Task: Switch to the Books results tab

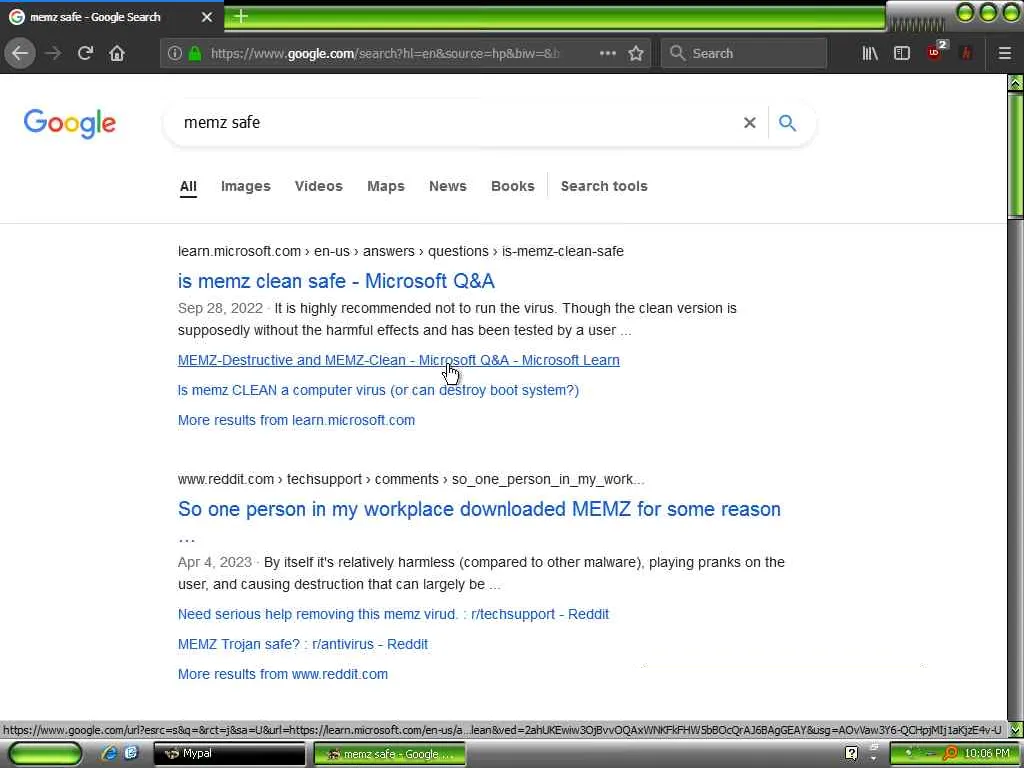Action: (513, 186)
